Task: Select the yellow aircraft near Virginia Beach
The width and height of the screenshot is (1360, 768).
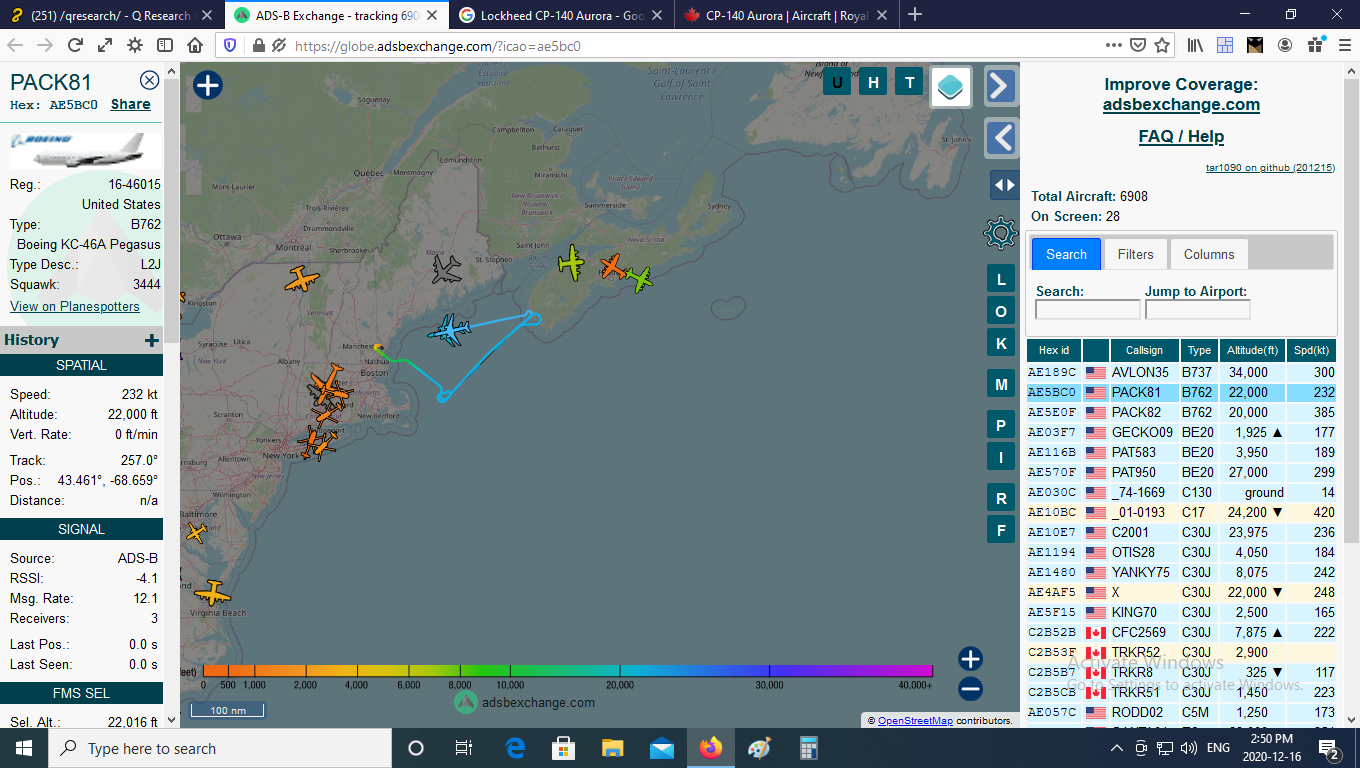Action: [212, 593]
